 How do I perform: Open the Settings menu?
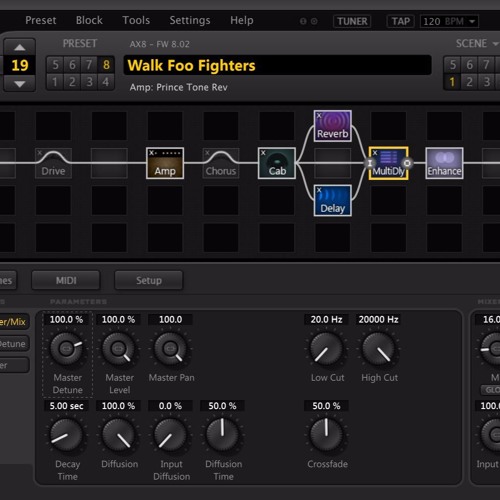pyautogui.click(x=190, y=20)
